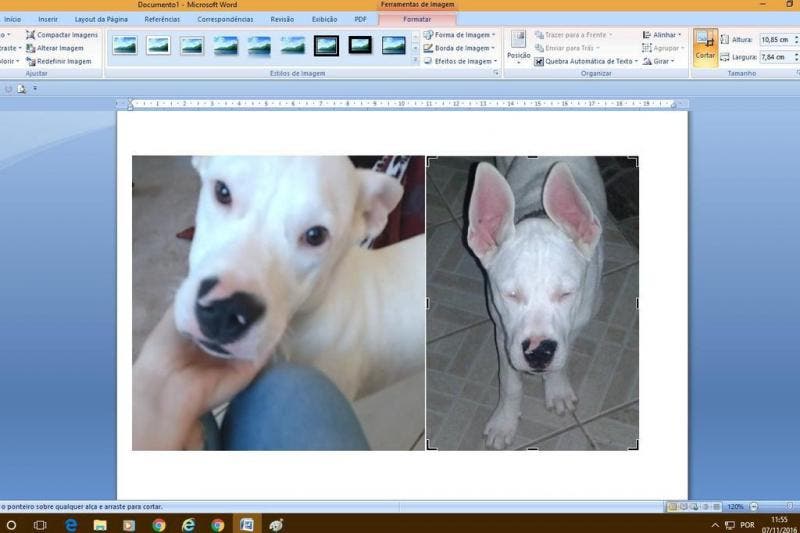Select the Revisão tab
Image resolution: width=800 pixels, height=533 pixels.
tap(282, 19)
